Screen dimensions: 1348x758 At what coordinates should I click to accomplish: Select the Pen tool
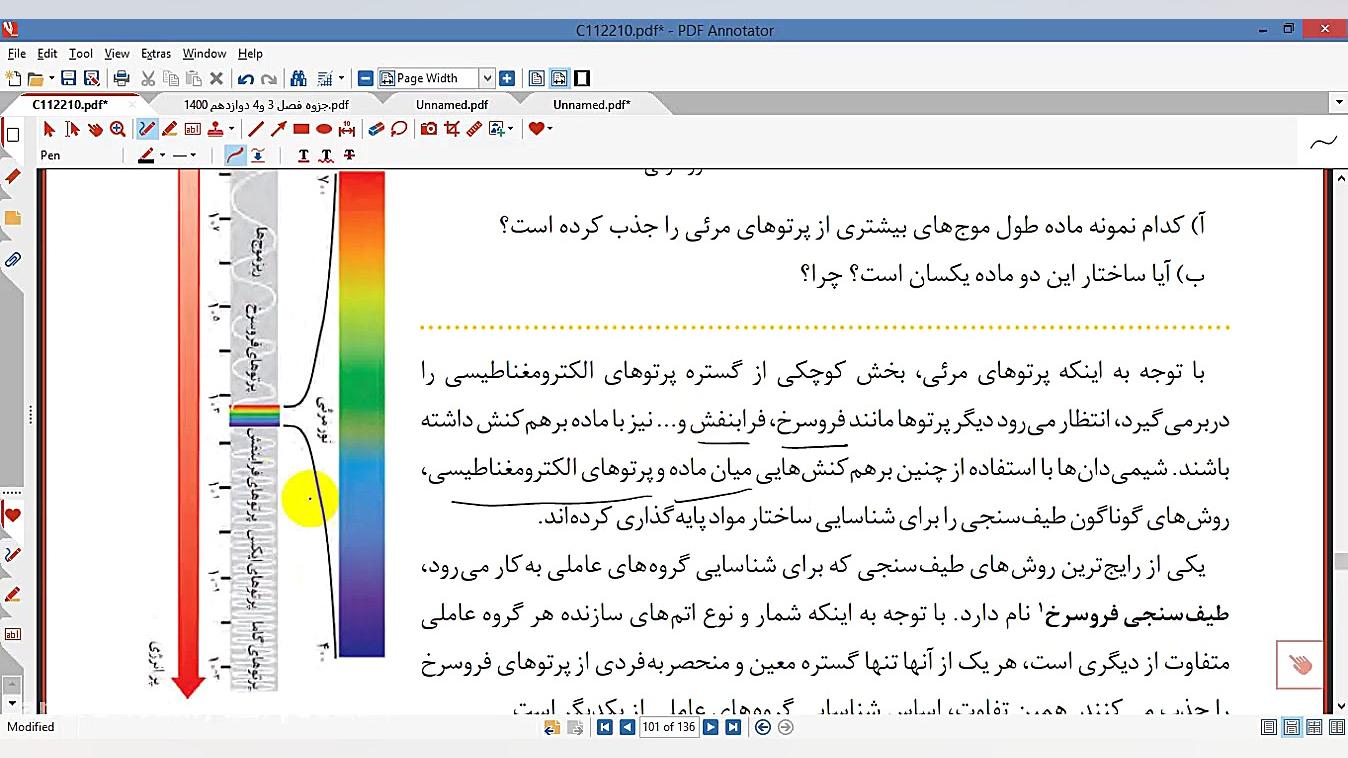145,128
